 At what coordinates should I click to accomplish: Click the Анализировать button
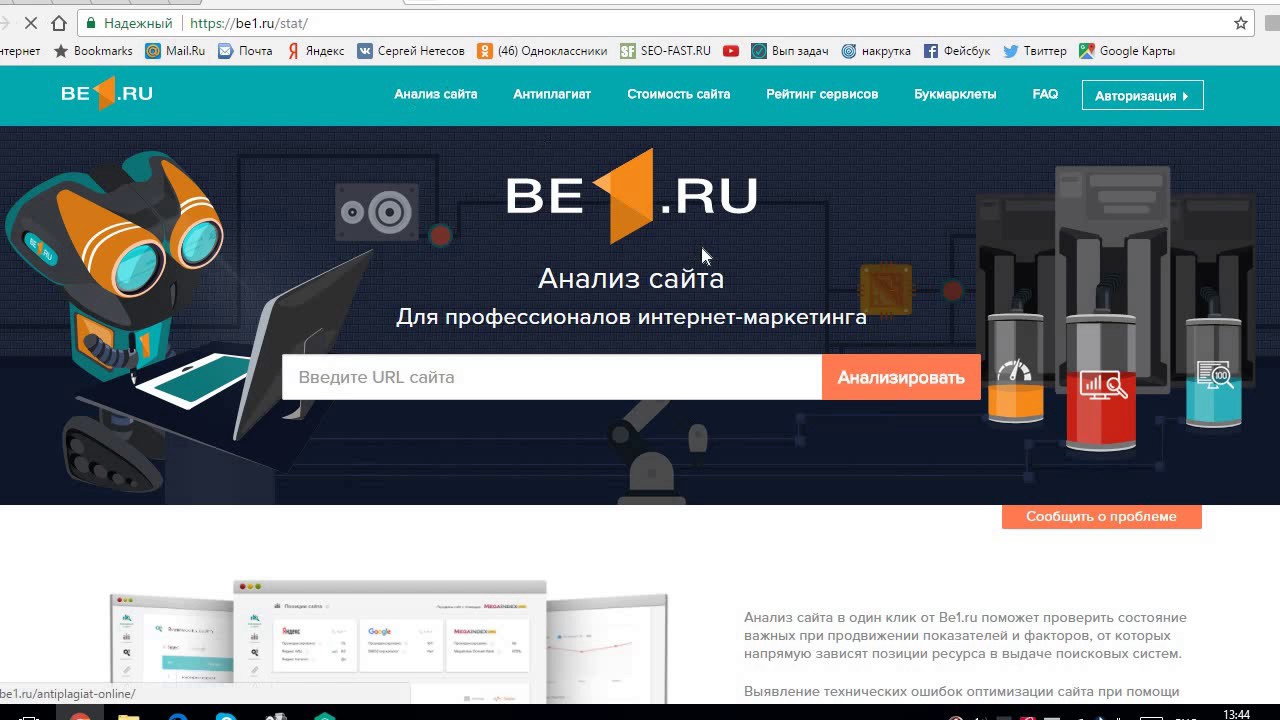click(901, 377)
